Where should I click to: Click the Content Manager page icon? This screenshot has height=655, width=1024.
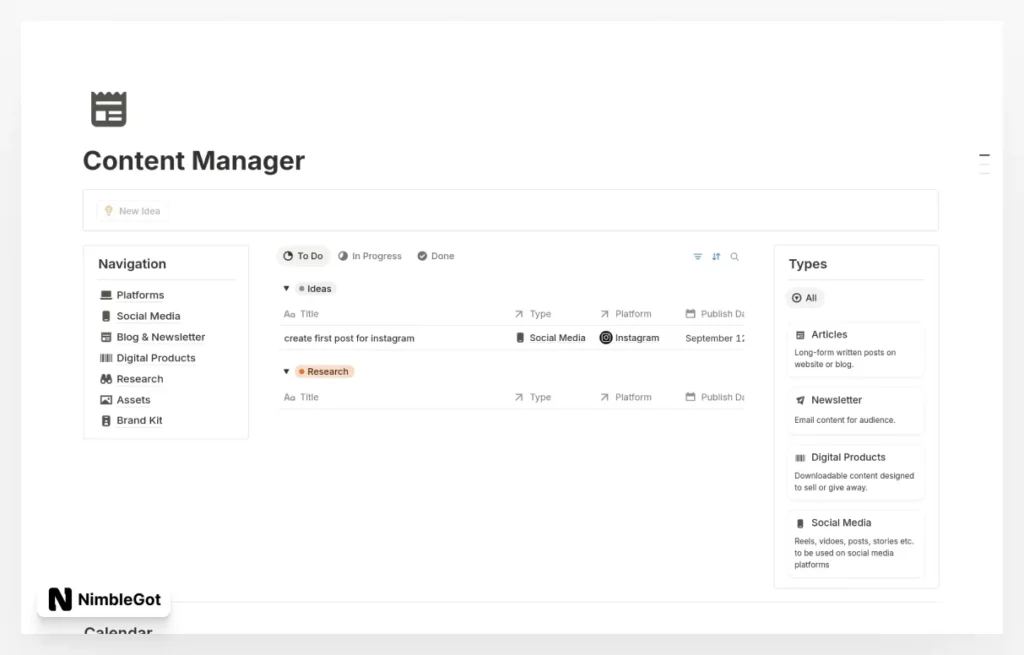tap(108, 108)
